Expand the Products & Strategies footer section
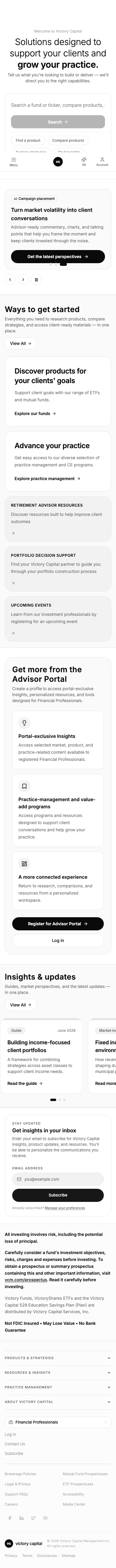 coord(58,1357)
